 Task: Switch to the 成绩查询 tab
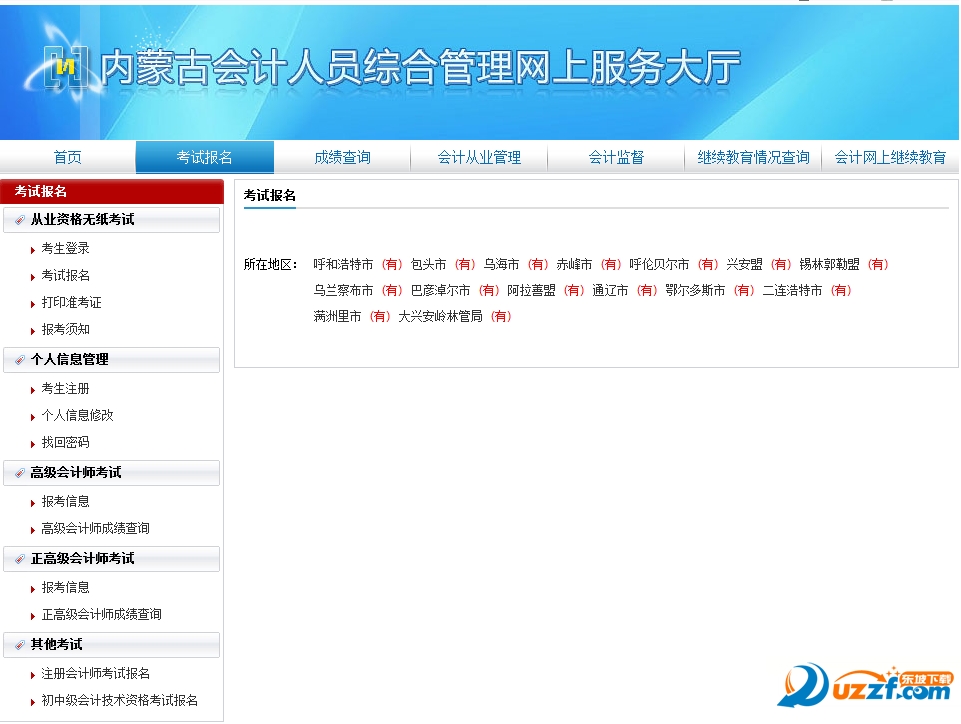pyautogui.click(x=342, y=157)
